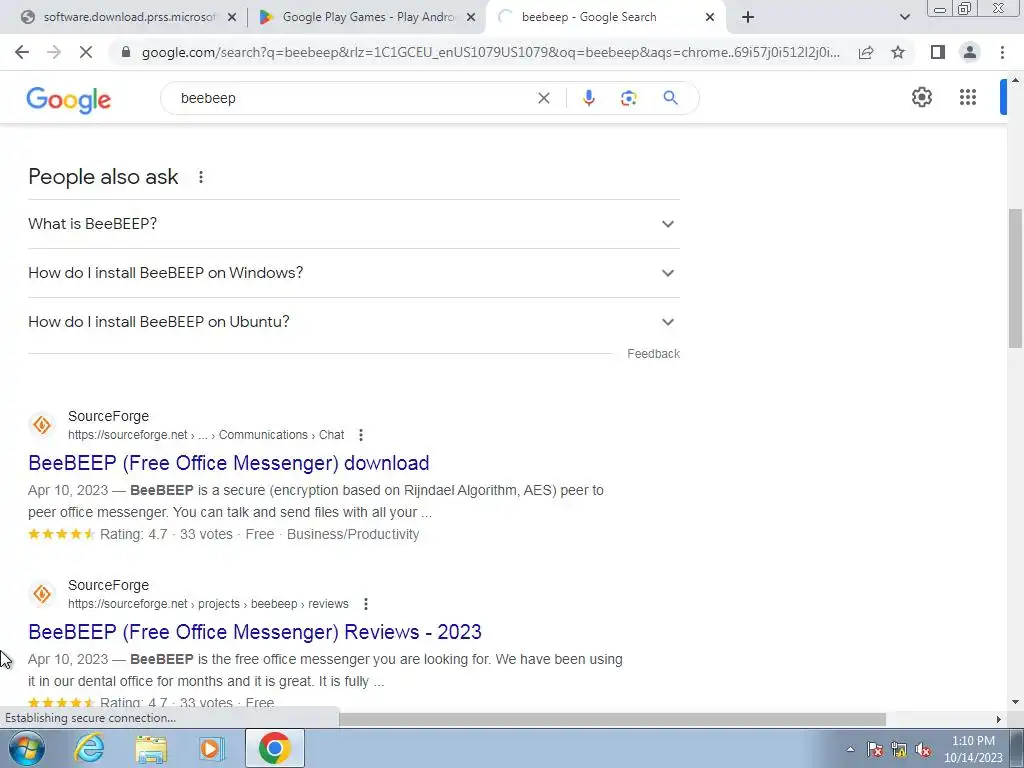The image size is (1024, 768).
Task: Click the address bar URL
Action: pos(491,52)
